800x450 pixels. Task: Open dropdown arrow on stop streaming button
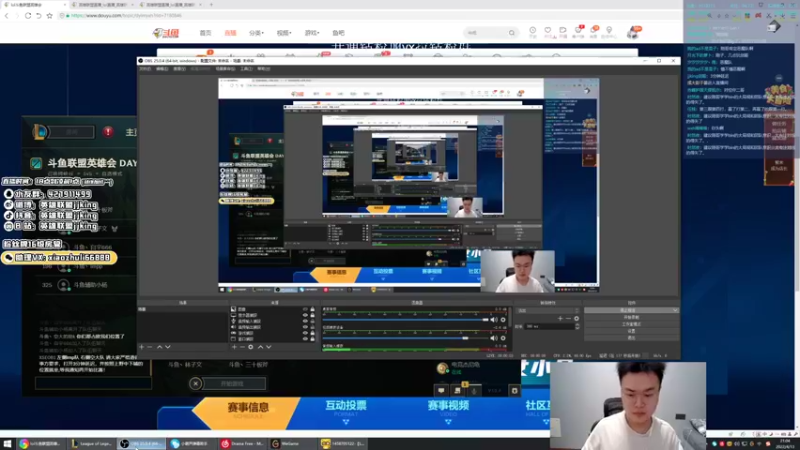coord(675,310)
